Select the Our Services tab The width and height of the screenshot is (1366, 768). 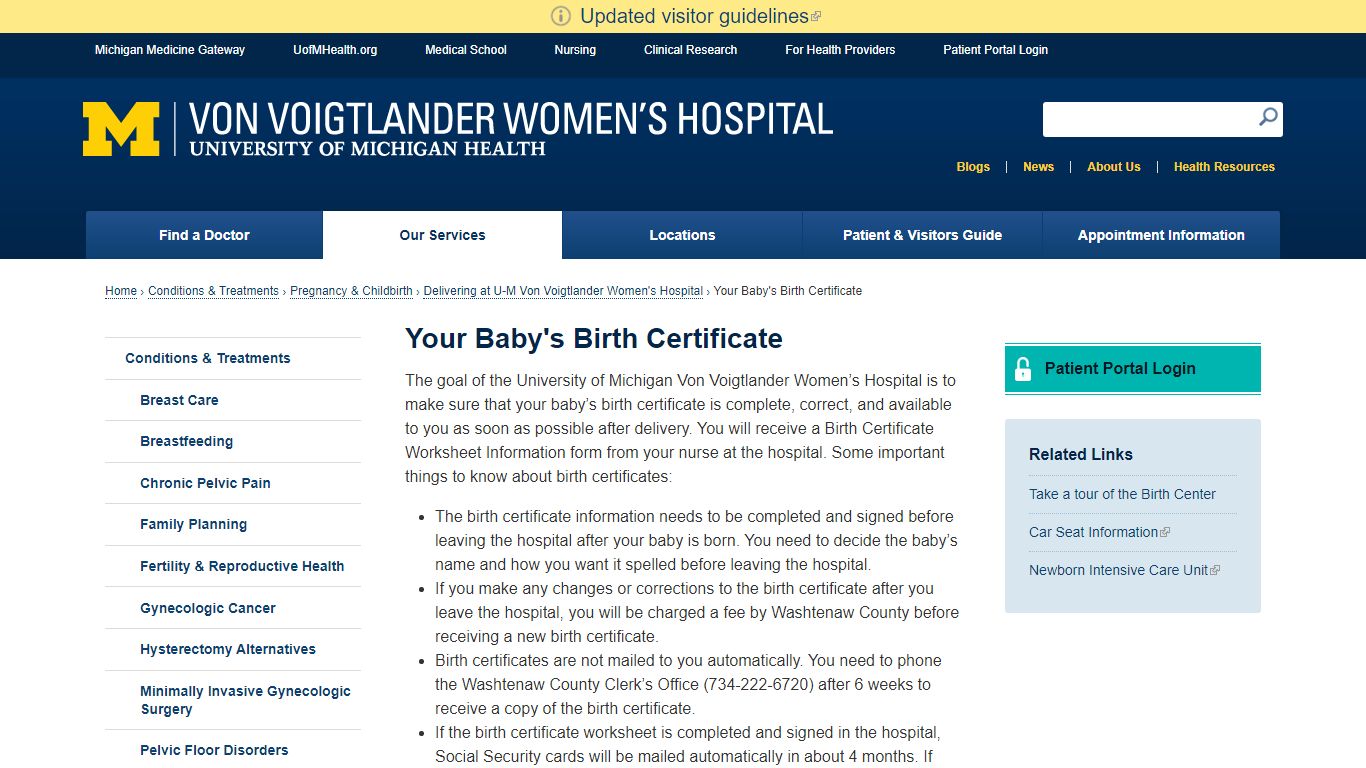coord(442,235)
